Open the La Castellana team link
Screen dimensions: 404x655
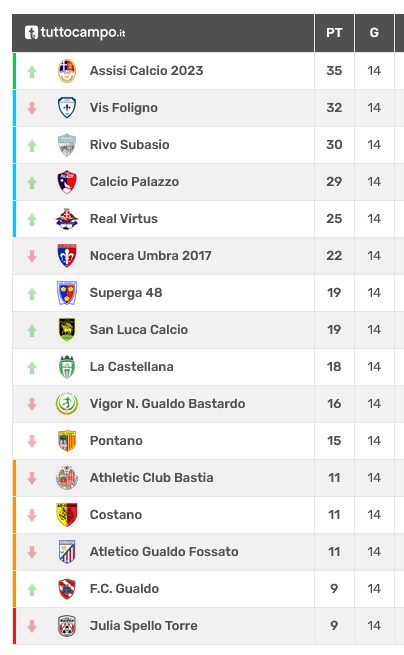(132, 367)
